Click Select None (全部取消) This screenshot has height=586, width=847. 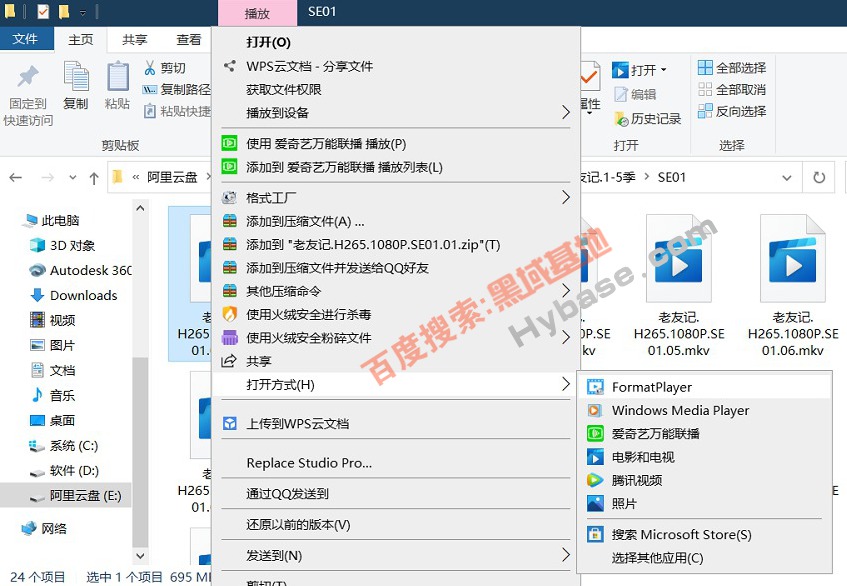click(x=732, y=89)
